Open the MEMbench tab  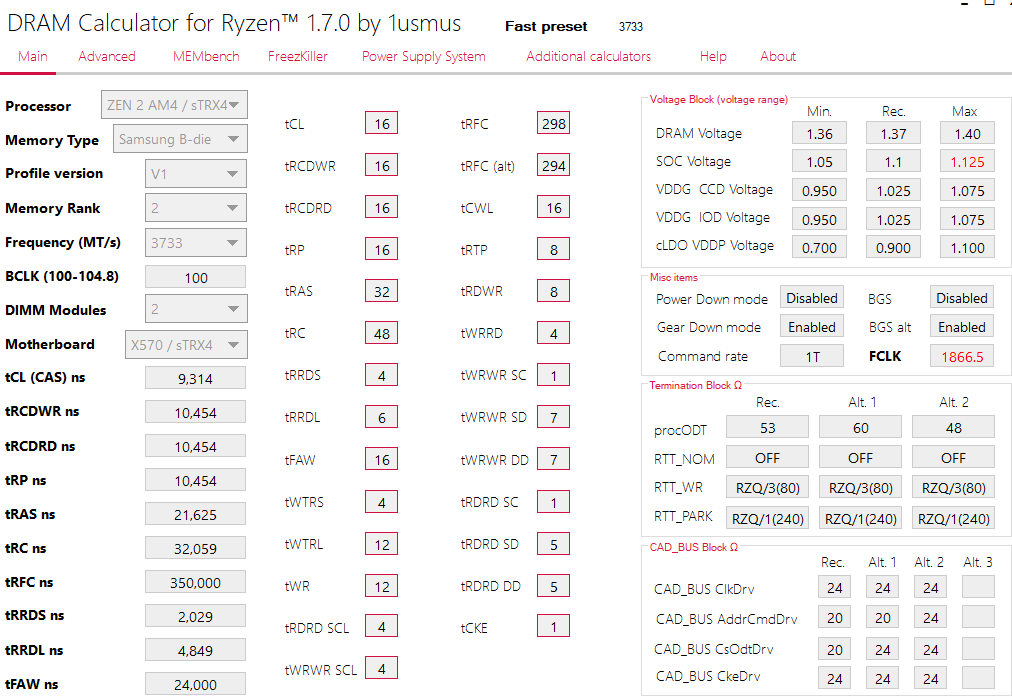tap(206, 56)
